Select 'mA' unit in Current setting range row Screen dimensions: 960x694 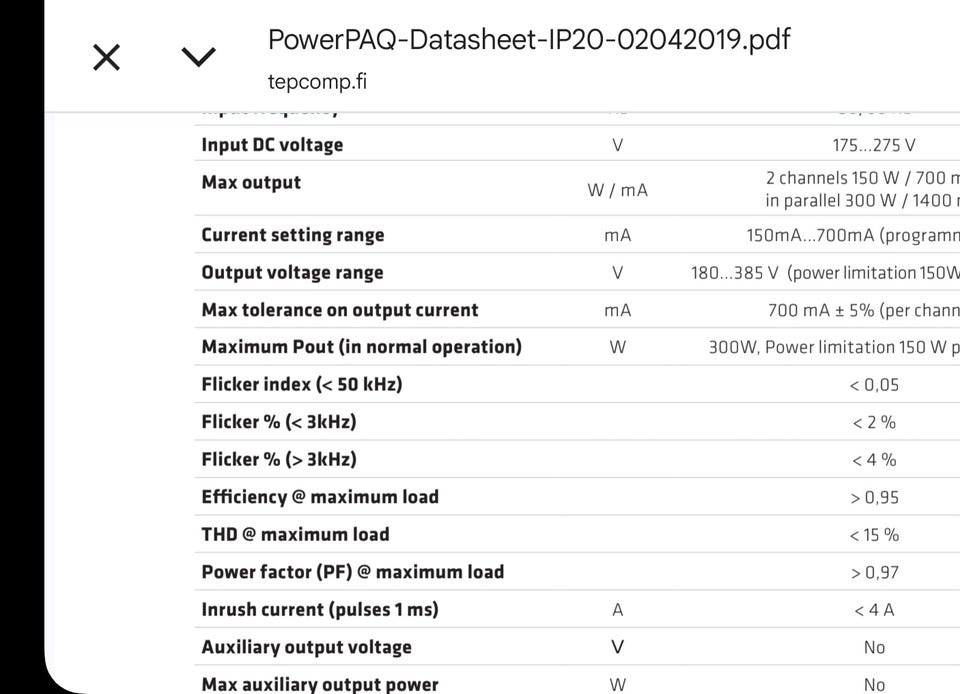617,236
